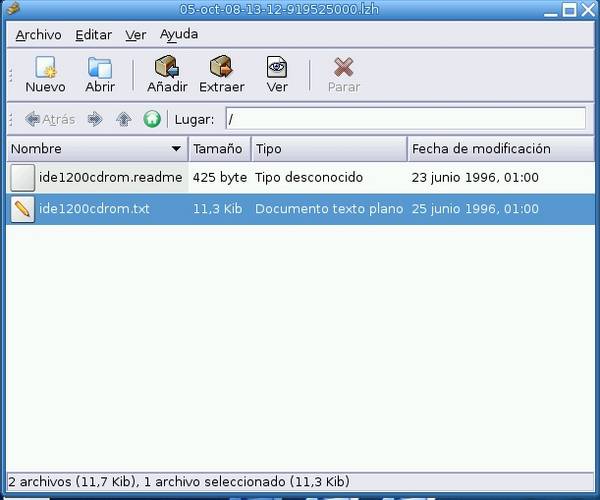This screenshot has height=500, width=600.
Task: Click the Añadir files icon
Action: tap(167, 67)
